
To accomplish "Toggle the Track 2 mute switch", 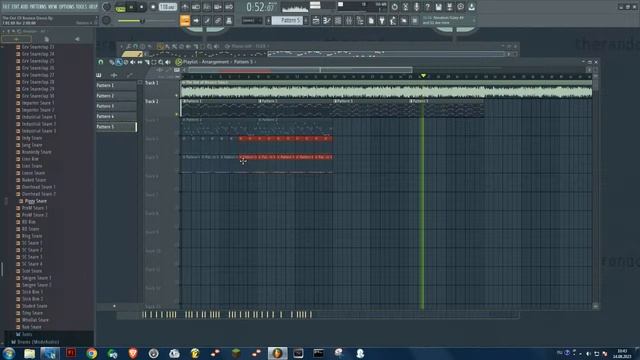I will 177,114.
